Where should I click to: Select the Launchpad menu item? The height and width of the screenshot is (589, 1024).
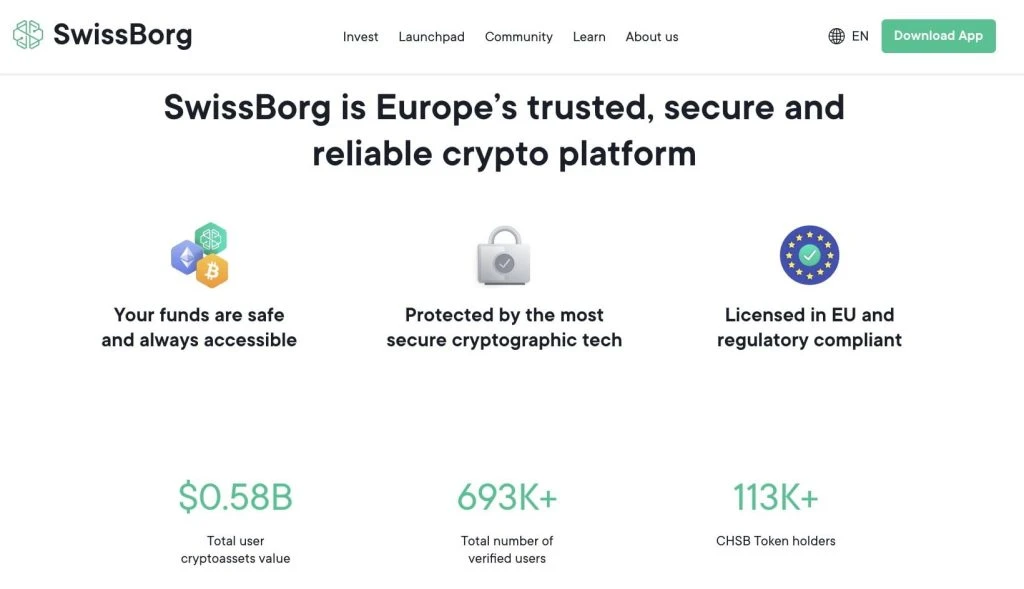(x=431, y=36)
